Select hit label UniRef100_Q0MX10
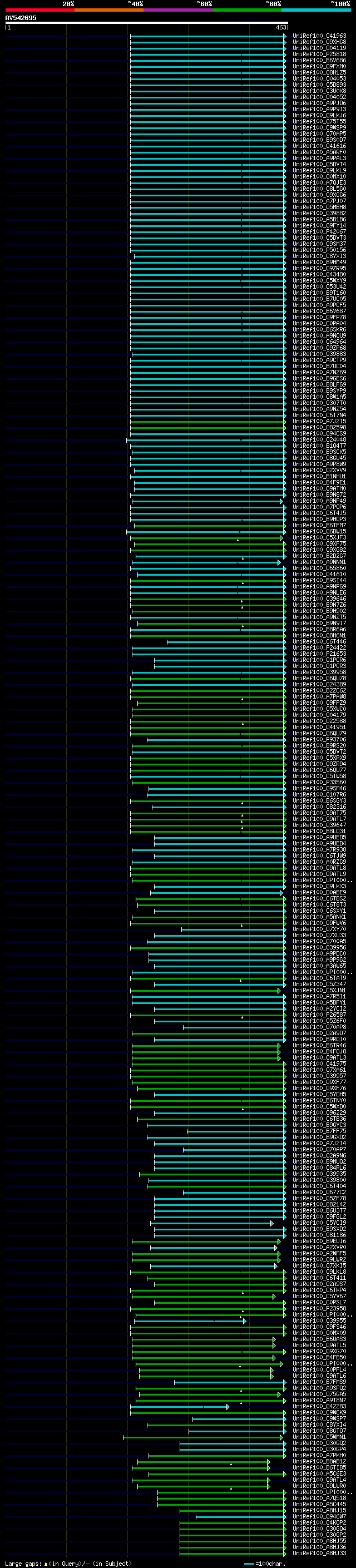 point(319,176)
